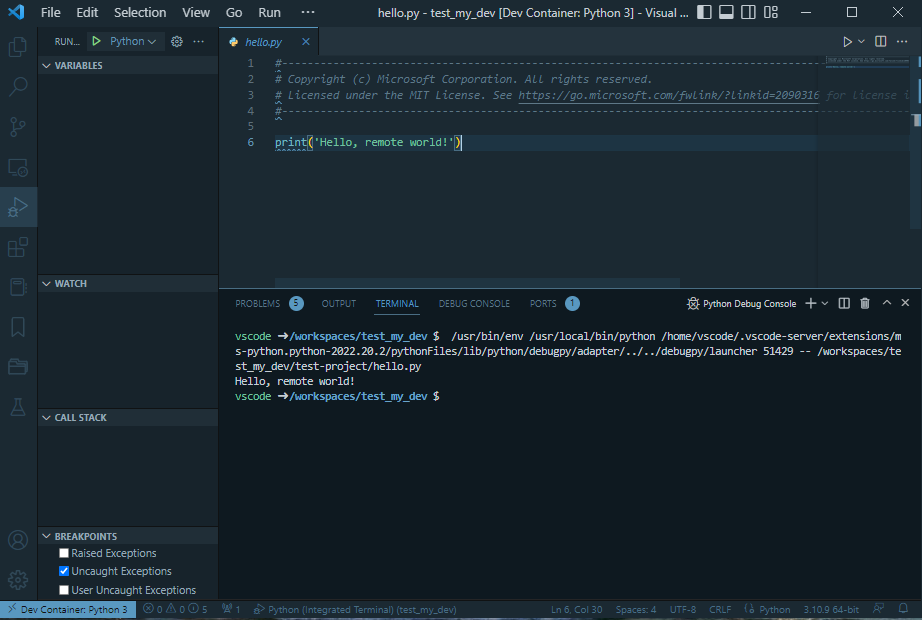Viewport: 922px width, 620px height.
Task: Close the hello.py tab
Action: coord(306,42)
